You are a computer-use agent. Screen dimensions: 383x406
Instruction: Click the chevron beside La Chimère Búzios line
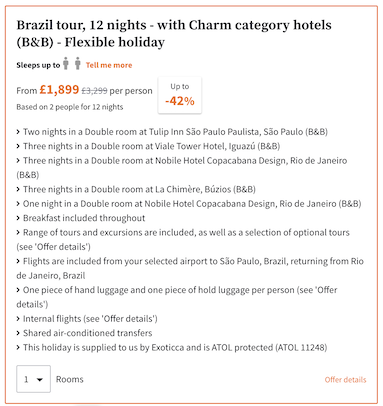coord(18,189)
